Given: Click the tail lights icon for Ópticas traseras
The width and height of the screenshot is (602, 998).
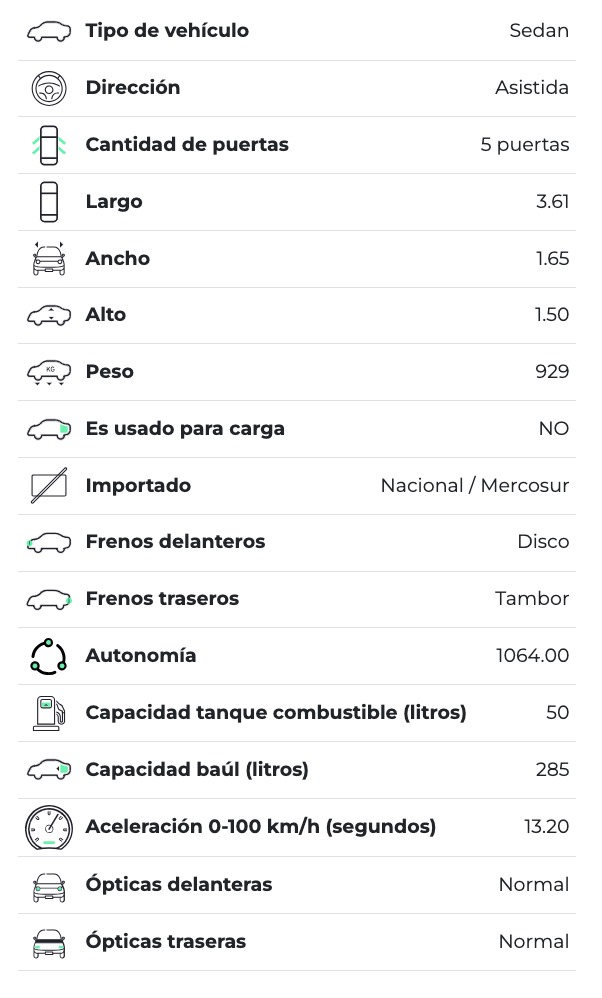Looking at the screenshot, I should (49, 942).
